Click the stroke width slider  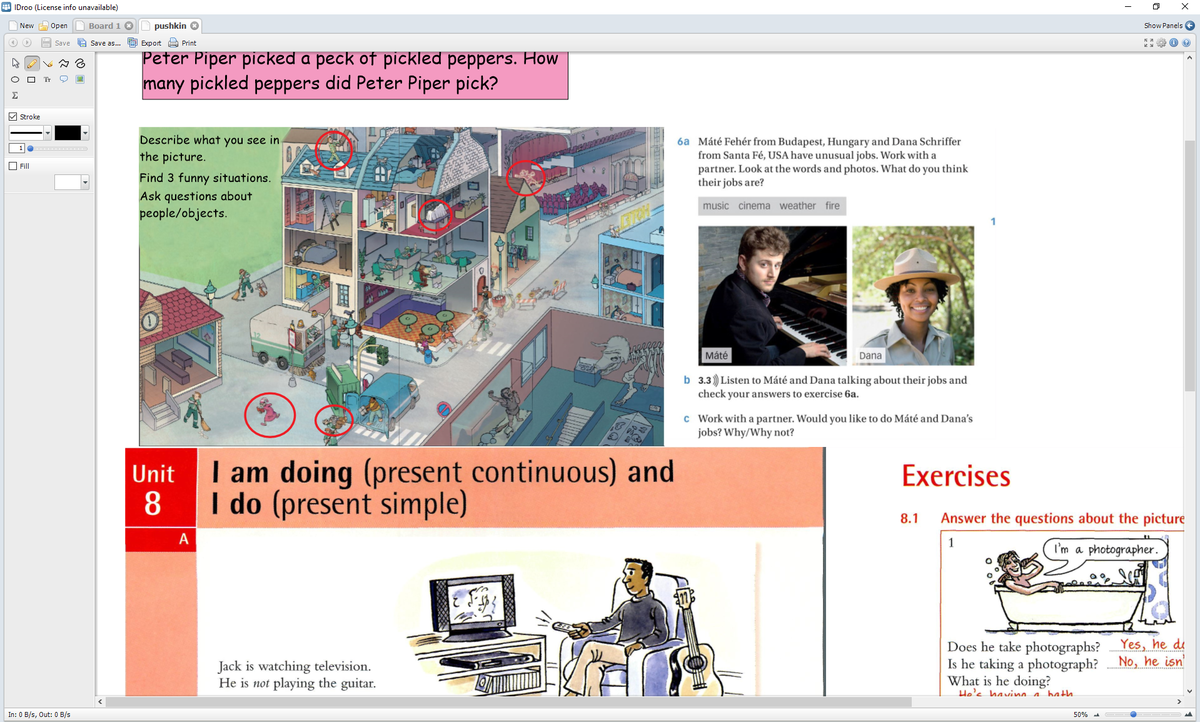tap(59, 149)
